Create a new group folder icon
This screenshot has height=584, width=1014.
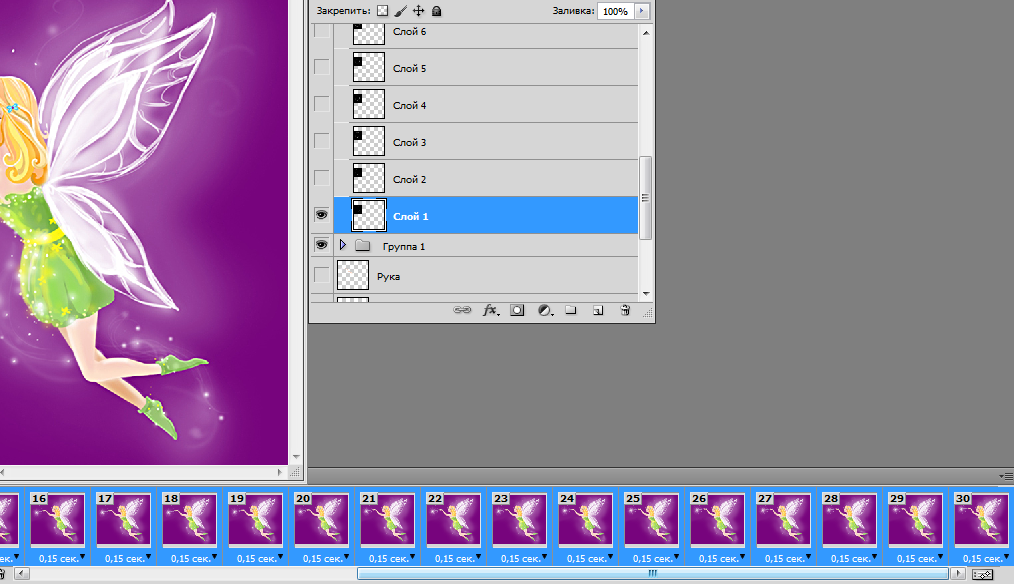pyautogui.click(x=570, y=310)
